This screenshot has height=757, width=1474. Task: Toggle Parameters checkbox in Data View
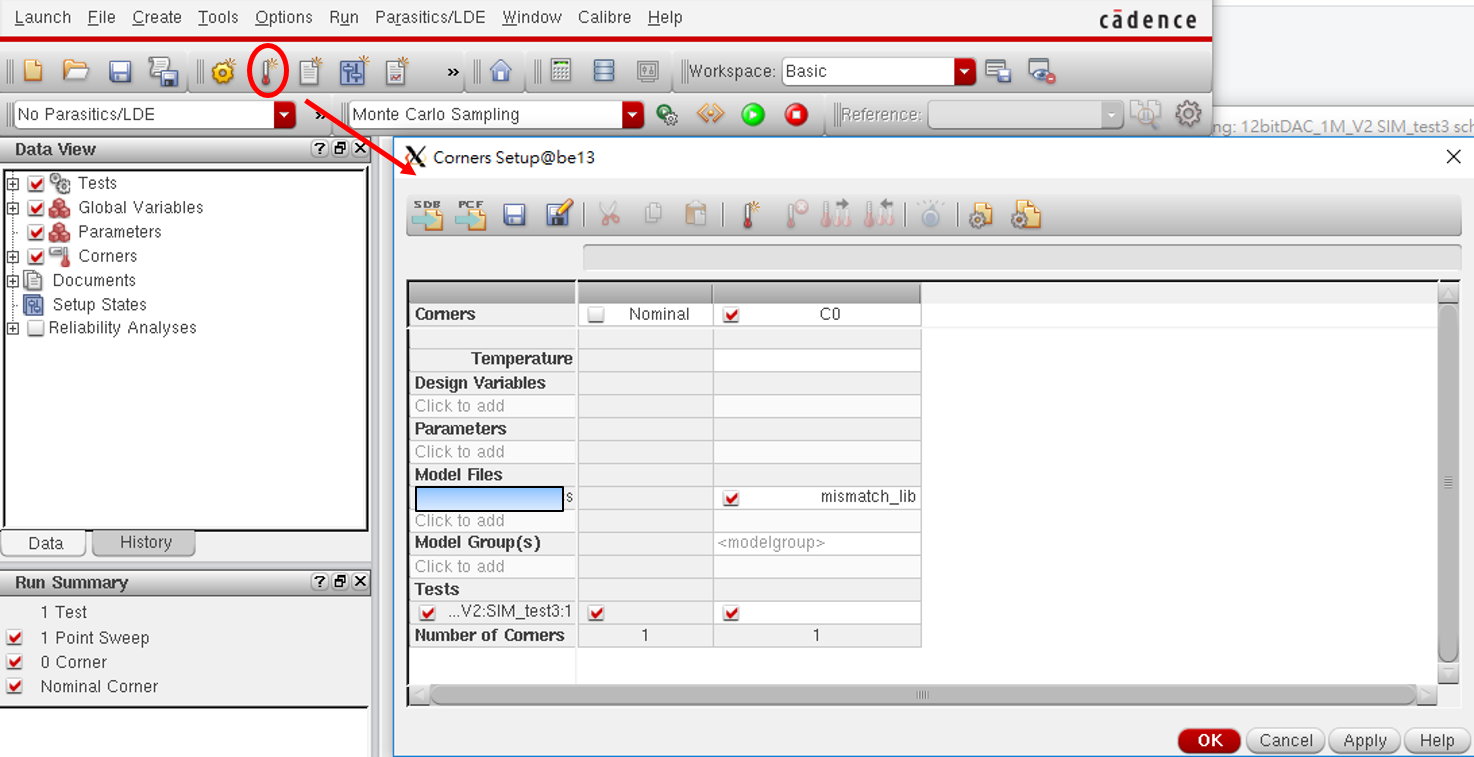[36, 232]
